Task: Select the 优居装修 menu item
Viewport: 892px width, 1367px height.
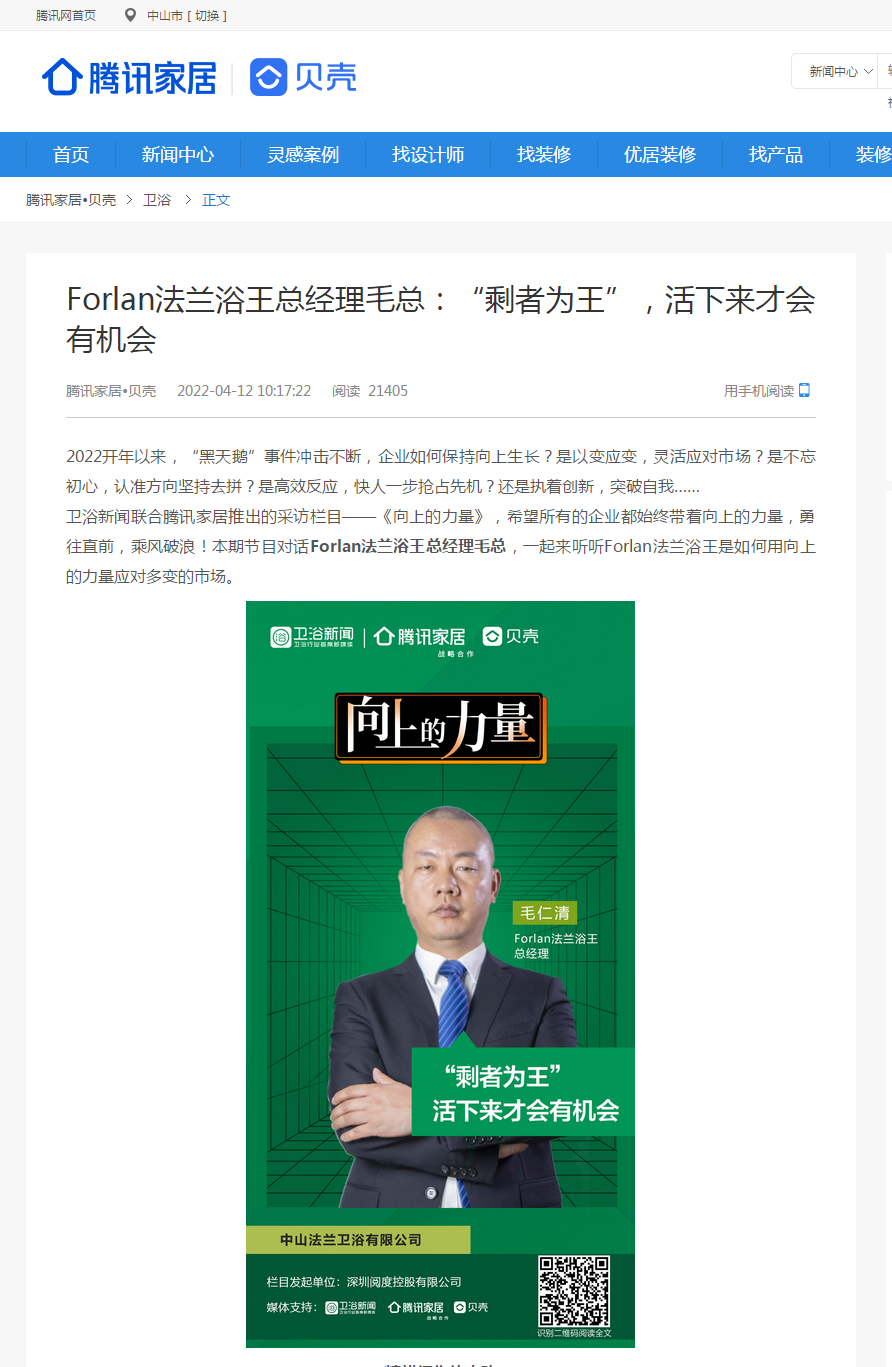Action: pyautogui.click(x=660, y=154)
